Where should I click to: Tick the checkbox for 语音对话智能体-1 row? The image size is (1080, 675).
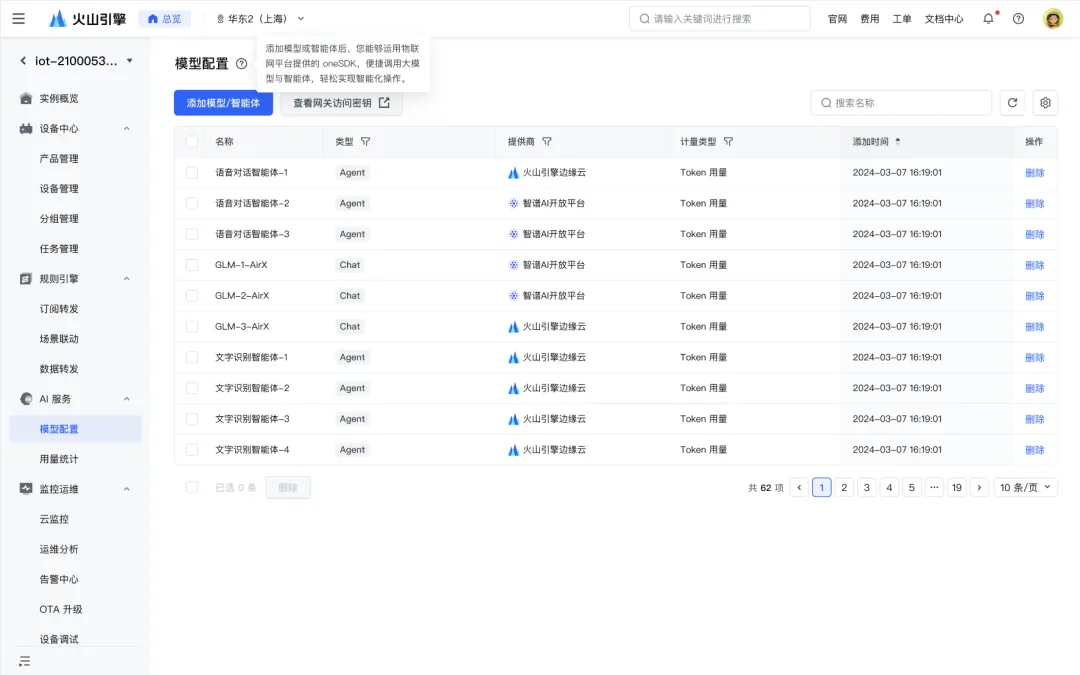pos(192,172)
